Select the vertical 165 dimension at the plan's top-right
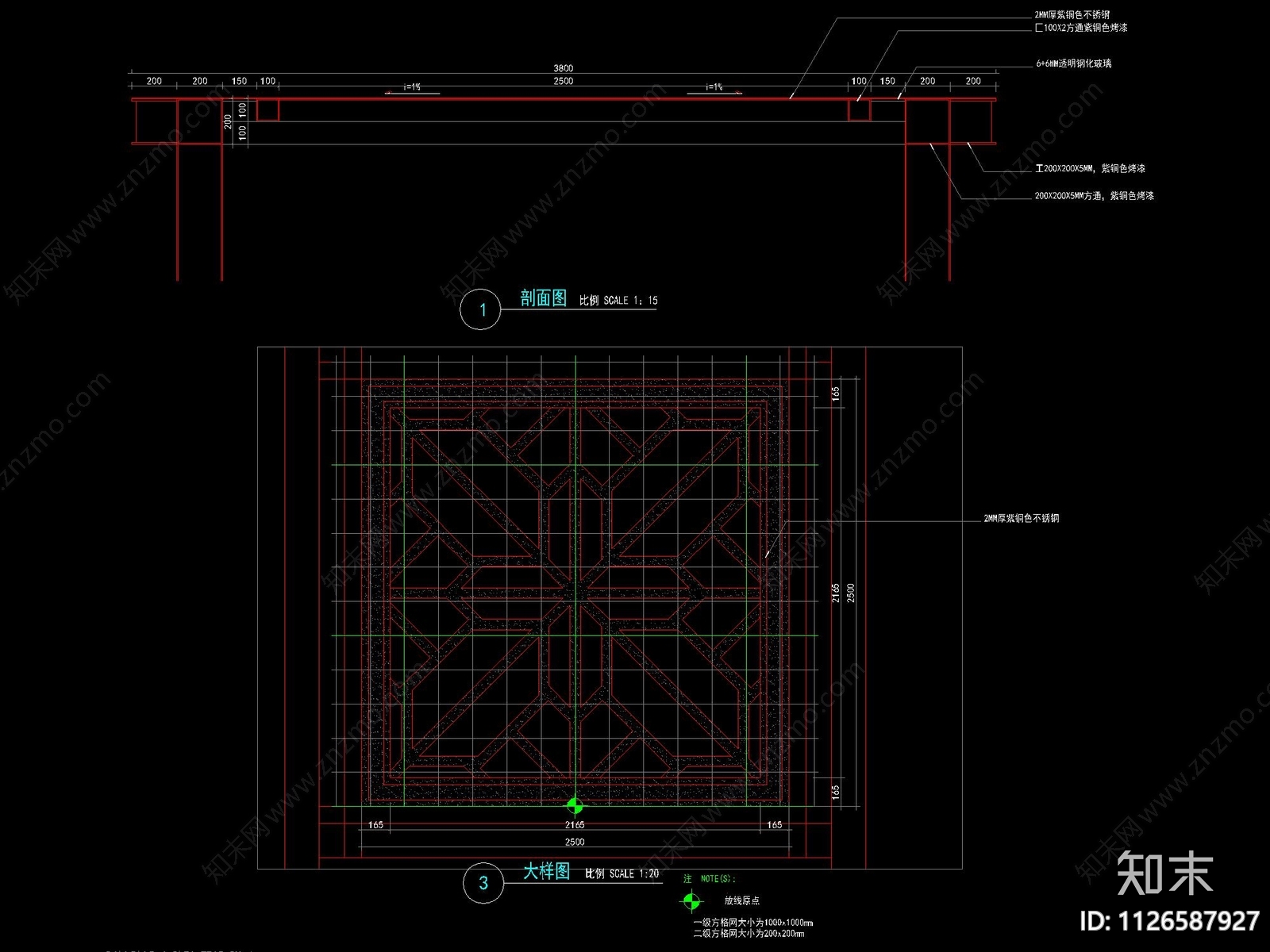Viewport: 1270px width, 952px height. pos(836,394)
